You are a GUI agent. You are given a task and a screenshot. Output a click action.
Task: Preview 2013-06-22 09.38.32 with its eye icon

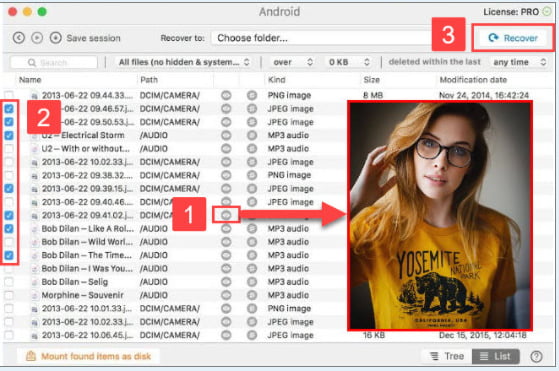226,175
